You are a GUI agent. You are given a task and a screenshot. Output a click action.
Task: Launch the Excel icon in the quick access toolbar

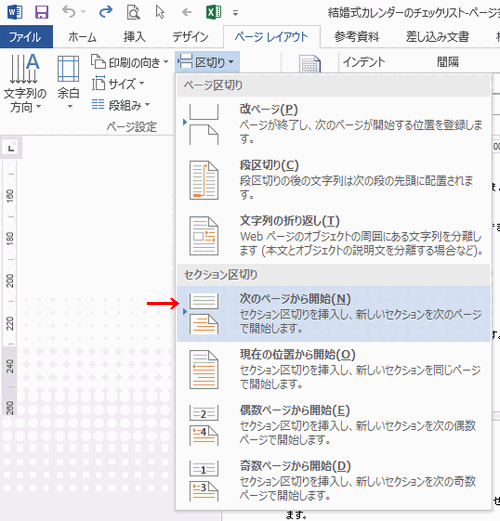(x=214, y=13)
